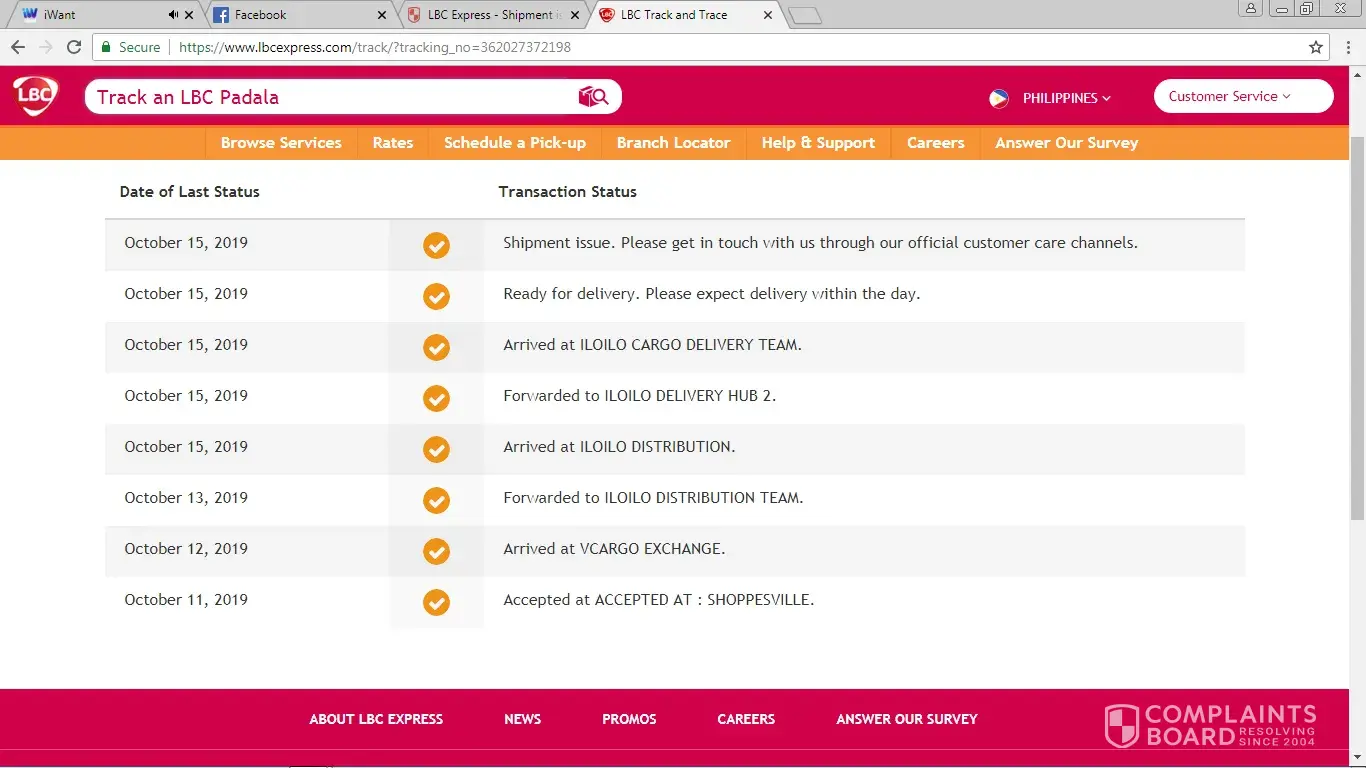The image size is (1366, 768).
Task: Click the Track an LBC Padala input field
Action: point(330,97)
